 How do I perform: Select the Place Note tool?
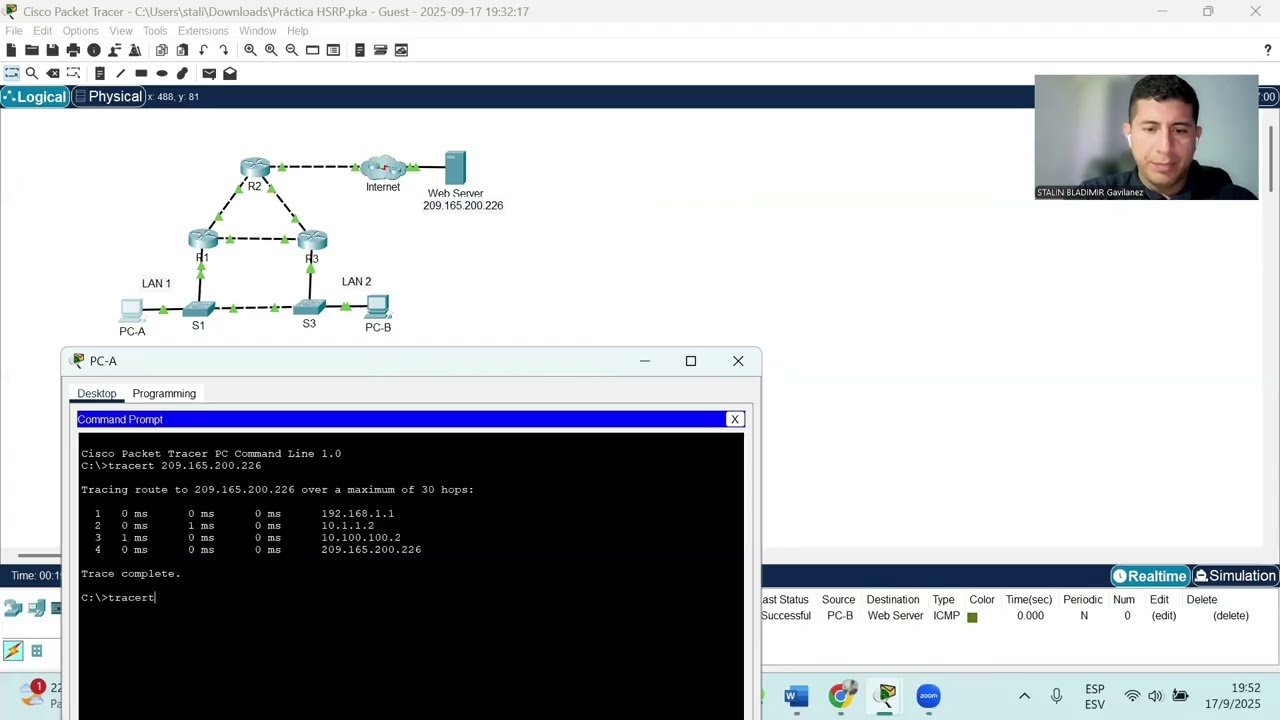click(100, 73)
